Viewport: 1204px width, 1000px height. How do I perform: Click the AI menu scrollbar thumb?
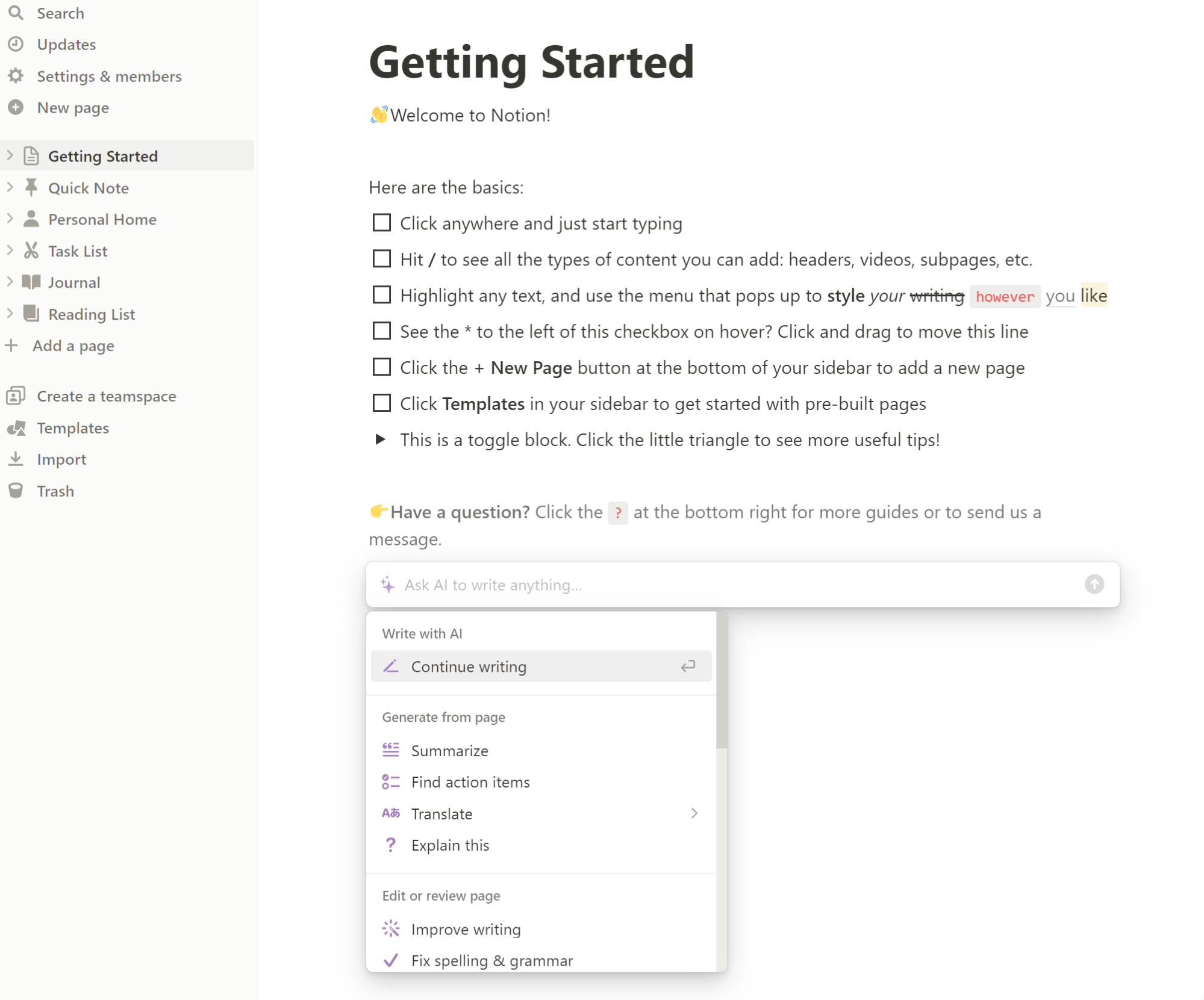coord(722,680)
